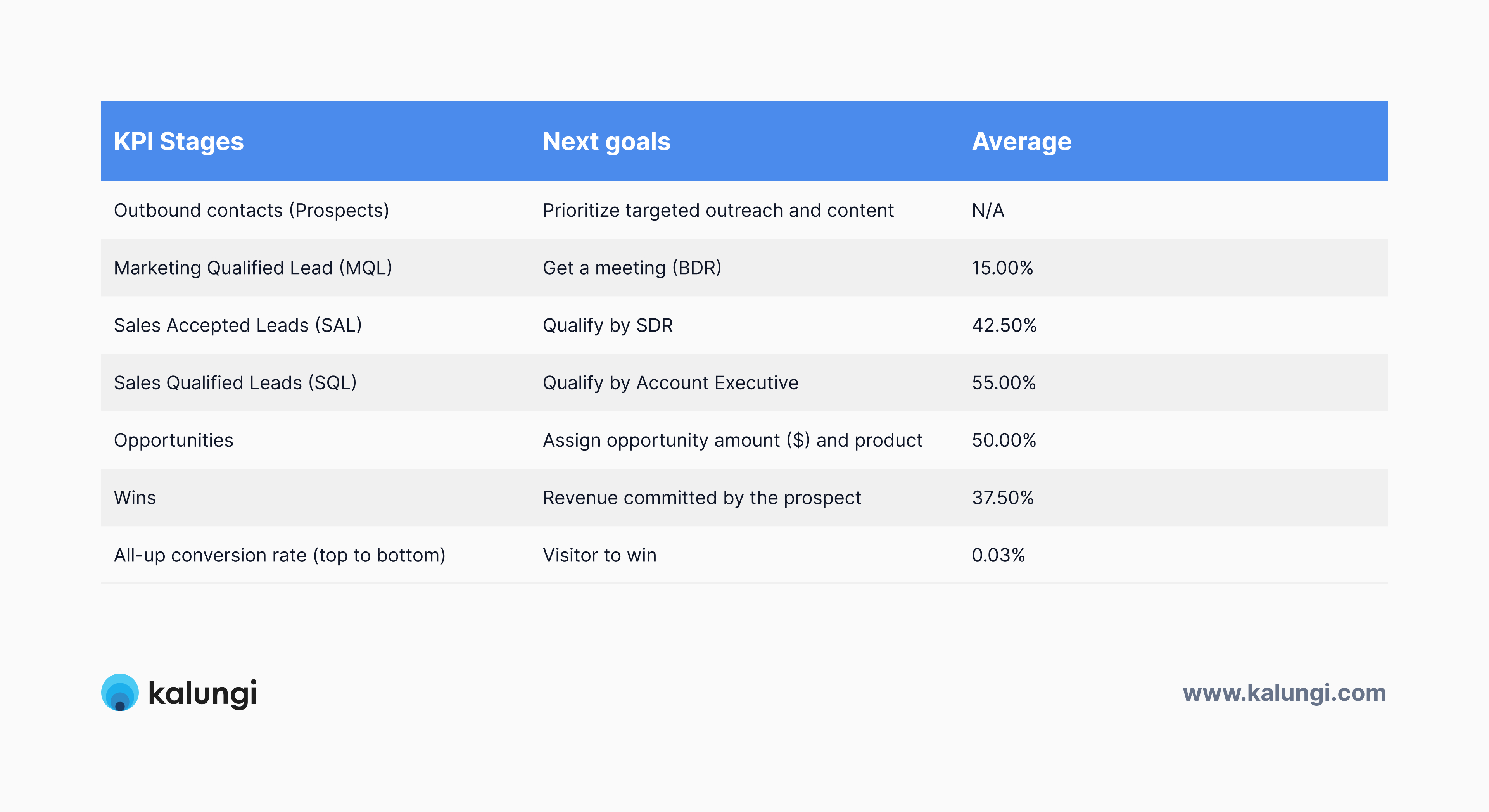This screenshot has width=1489, height=812.
Task: Click the Marketing Qualified Lead (MQL) row label
Action: 252,268
